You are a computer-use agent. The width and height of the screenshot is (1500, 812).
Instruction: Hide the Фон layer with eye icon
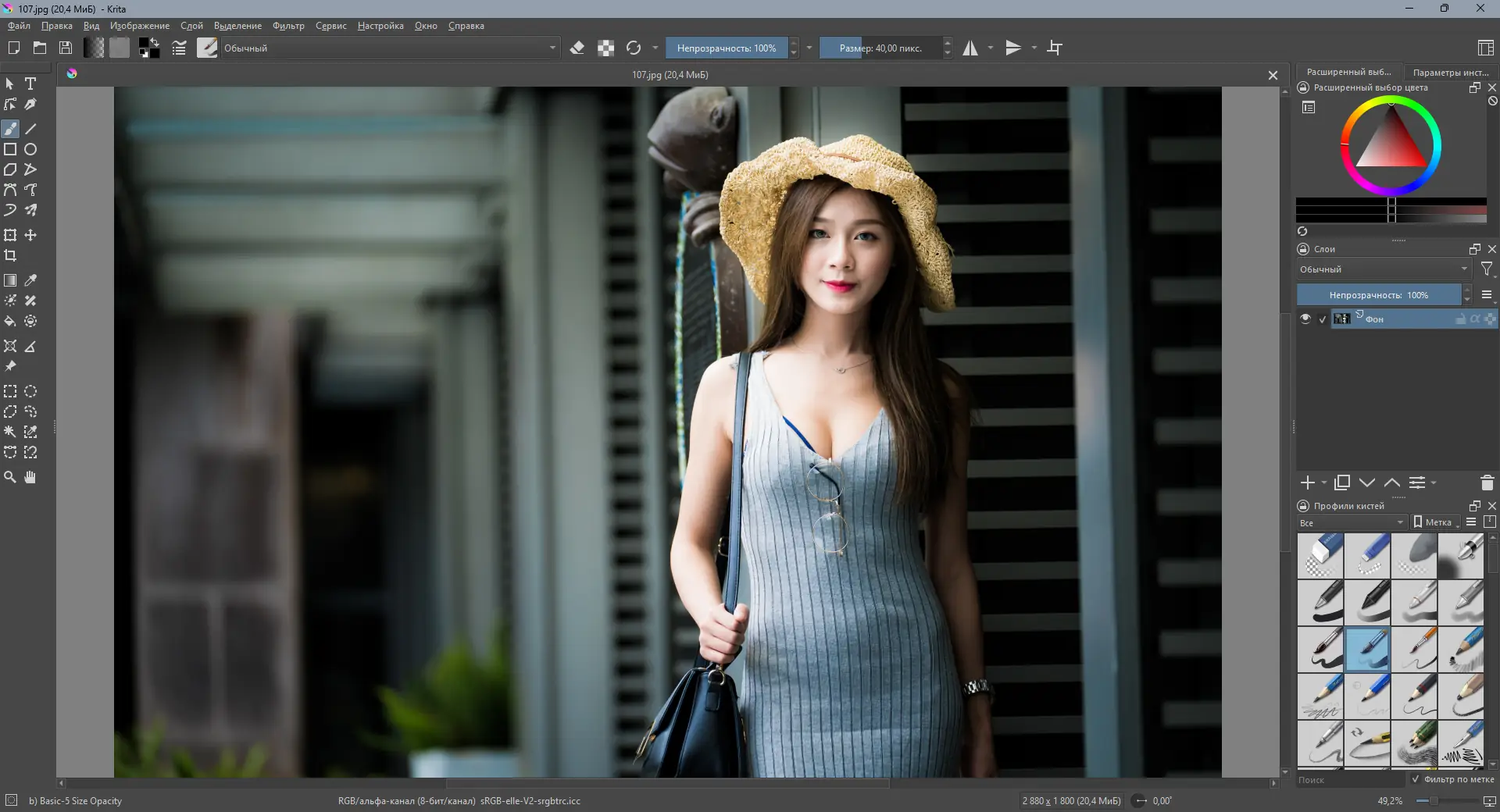(x=1305, y=319)
